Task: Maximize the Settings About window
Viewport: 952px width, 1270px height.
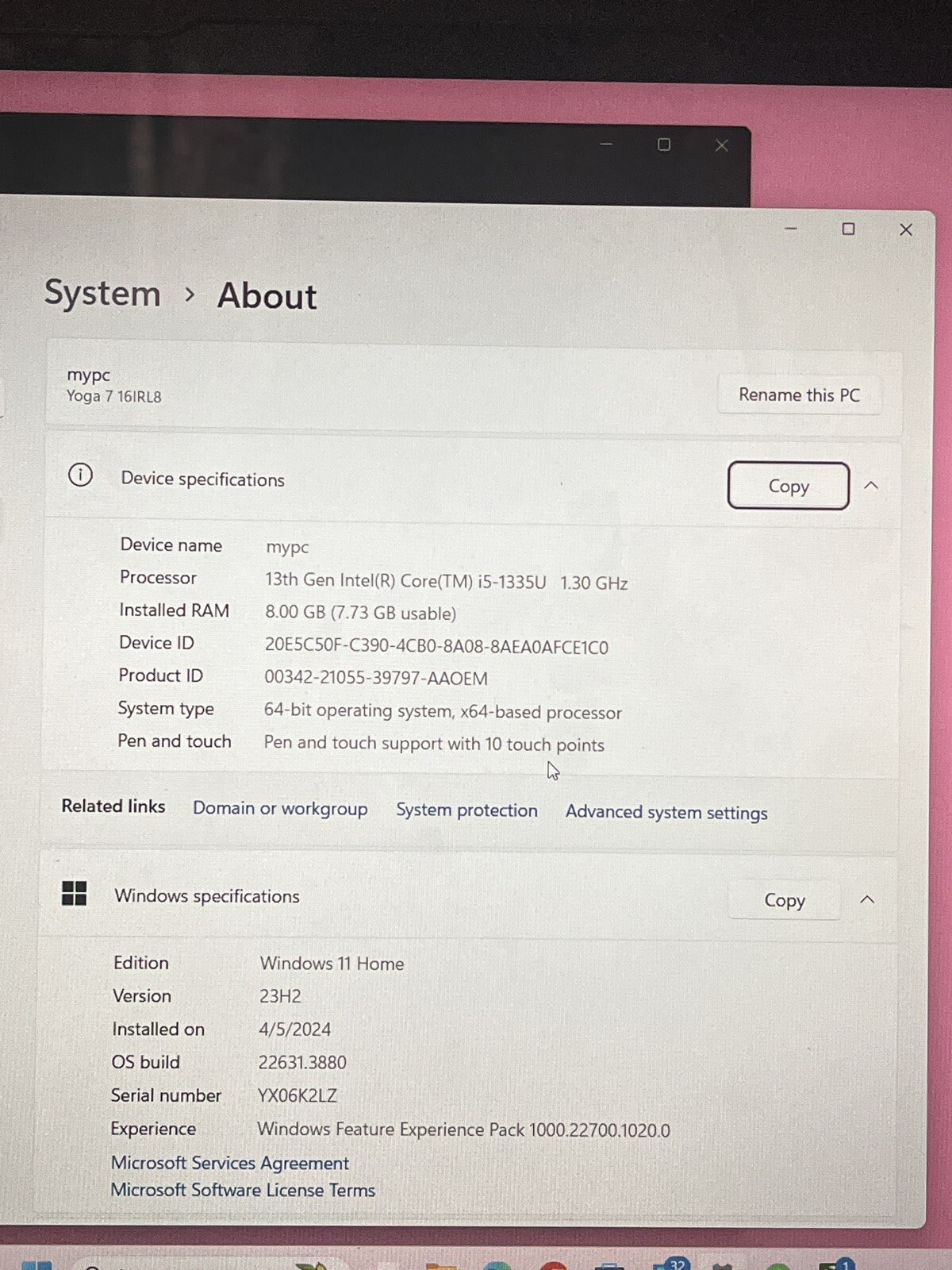Action: pos(848,229)
